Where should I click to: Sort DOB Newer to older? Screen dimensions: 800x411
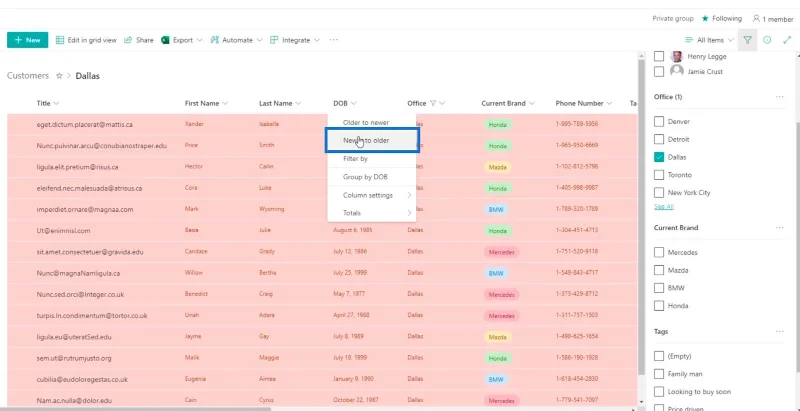(x=372, y=140)
